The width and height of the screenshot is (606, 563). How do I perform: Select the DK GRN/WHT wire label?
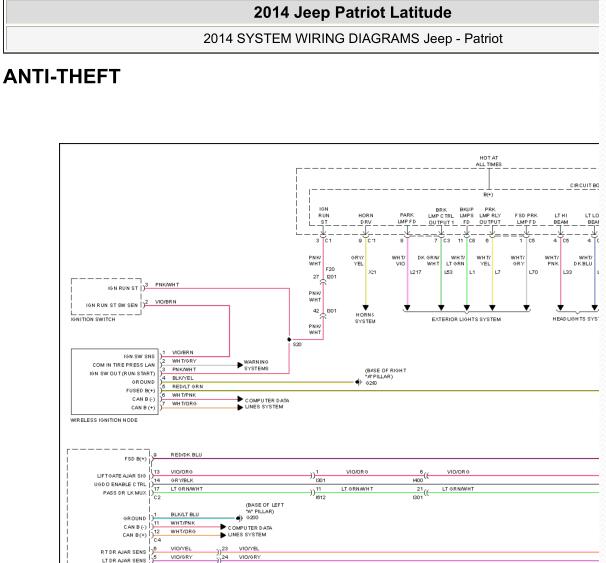(x=429, y=261)
